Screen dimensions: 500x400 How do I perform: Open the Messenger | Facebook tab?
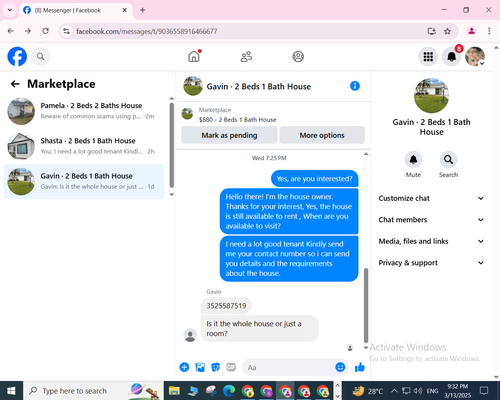coord(76,10)
